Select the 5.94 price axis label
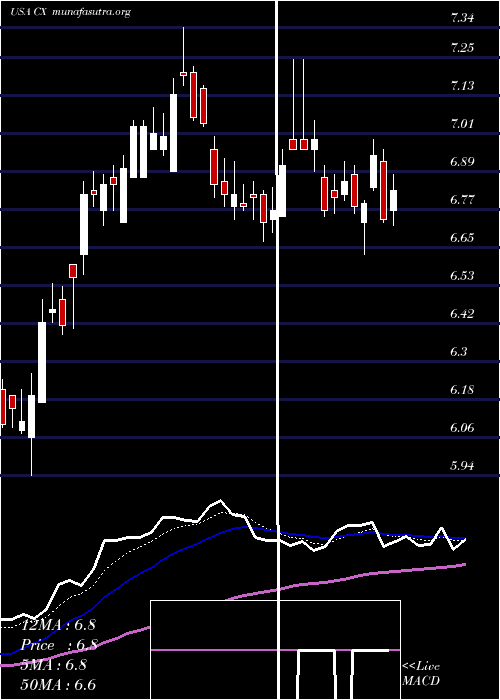 click(x=462, y=466)
